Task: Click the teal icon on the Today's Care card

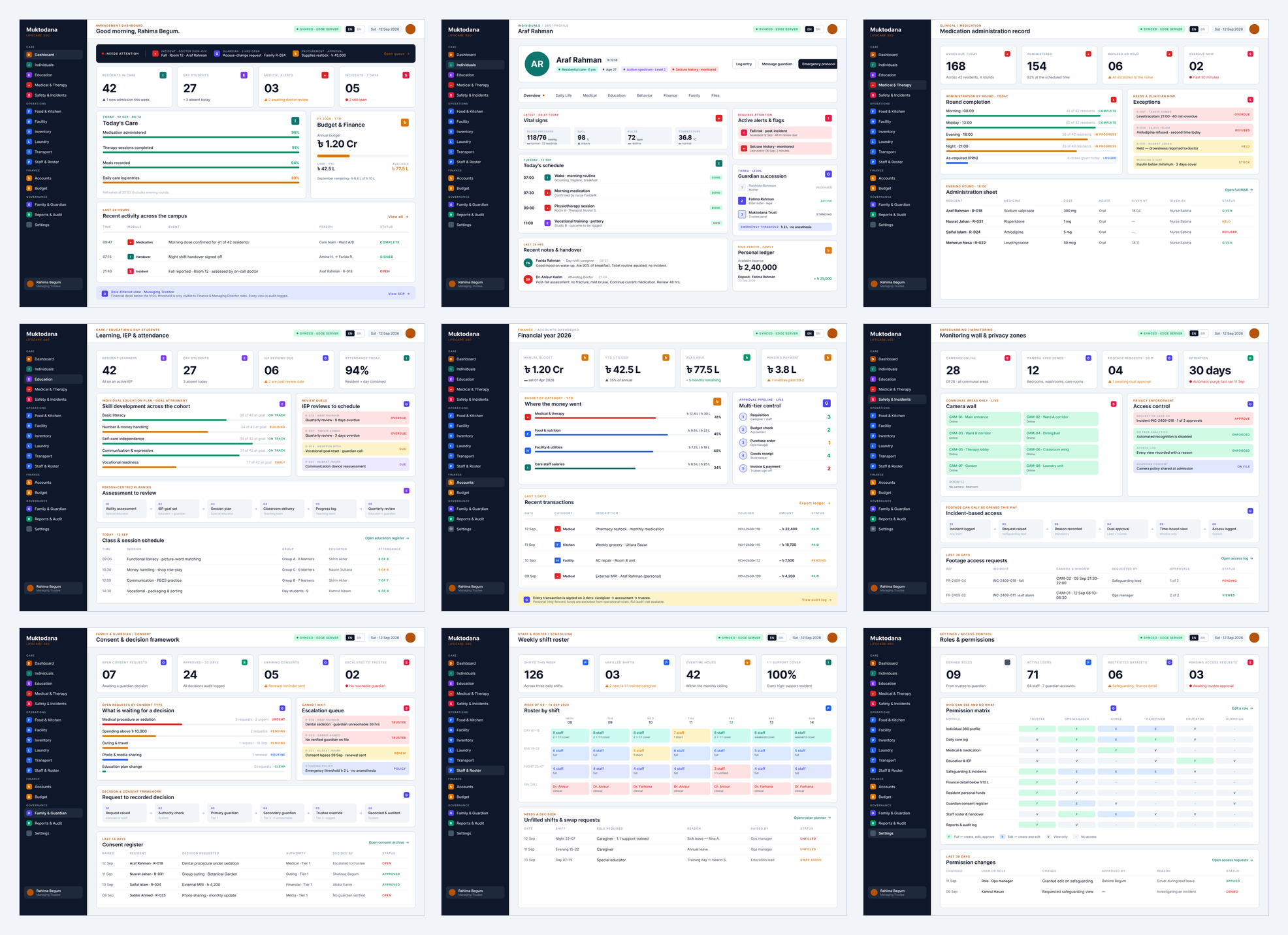Action: pyautogui.click(x=295, y=121)
